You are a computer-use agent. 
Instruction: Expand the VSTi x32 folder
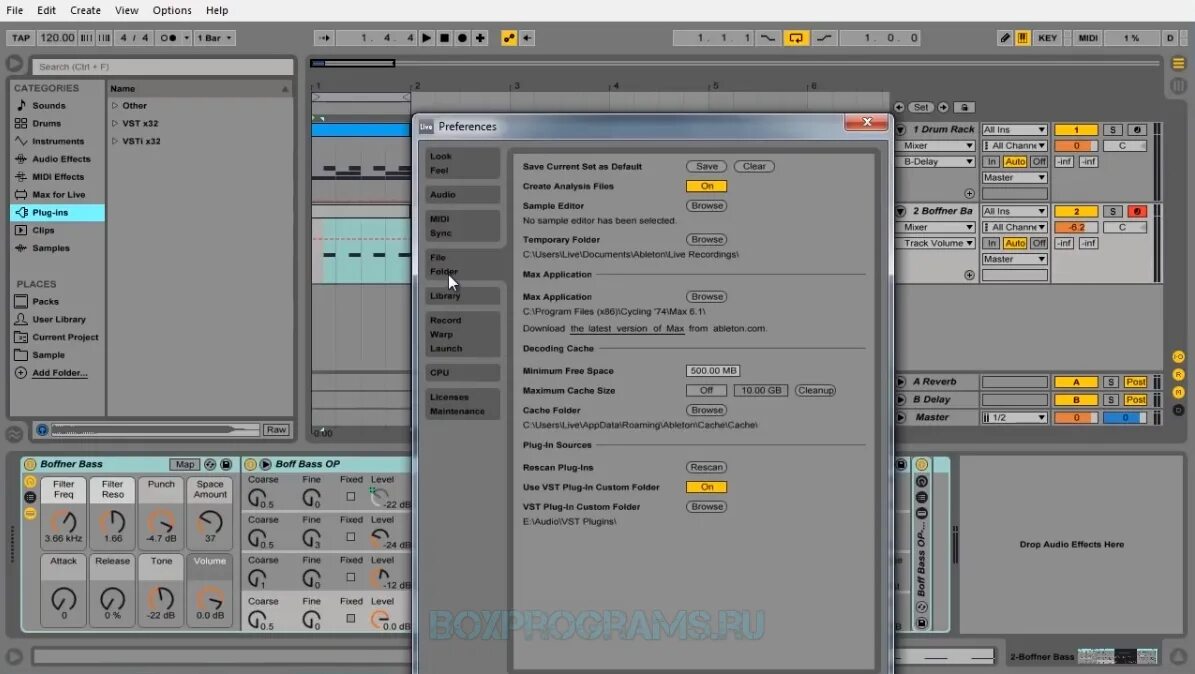coord(115,141)
